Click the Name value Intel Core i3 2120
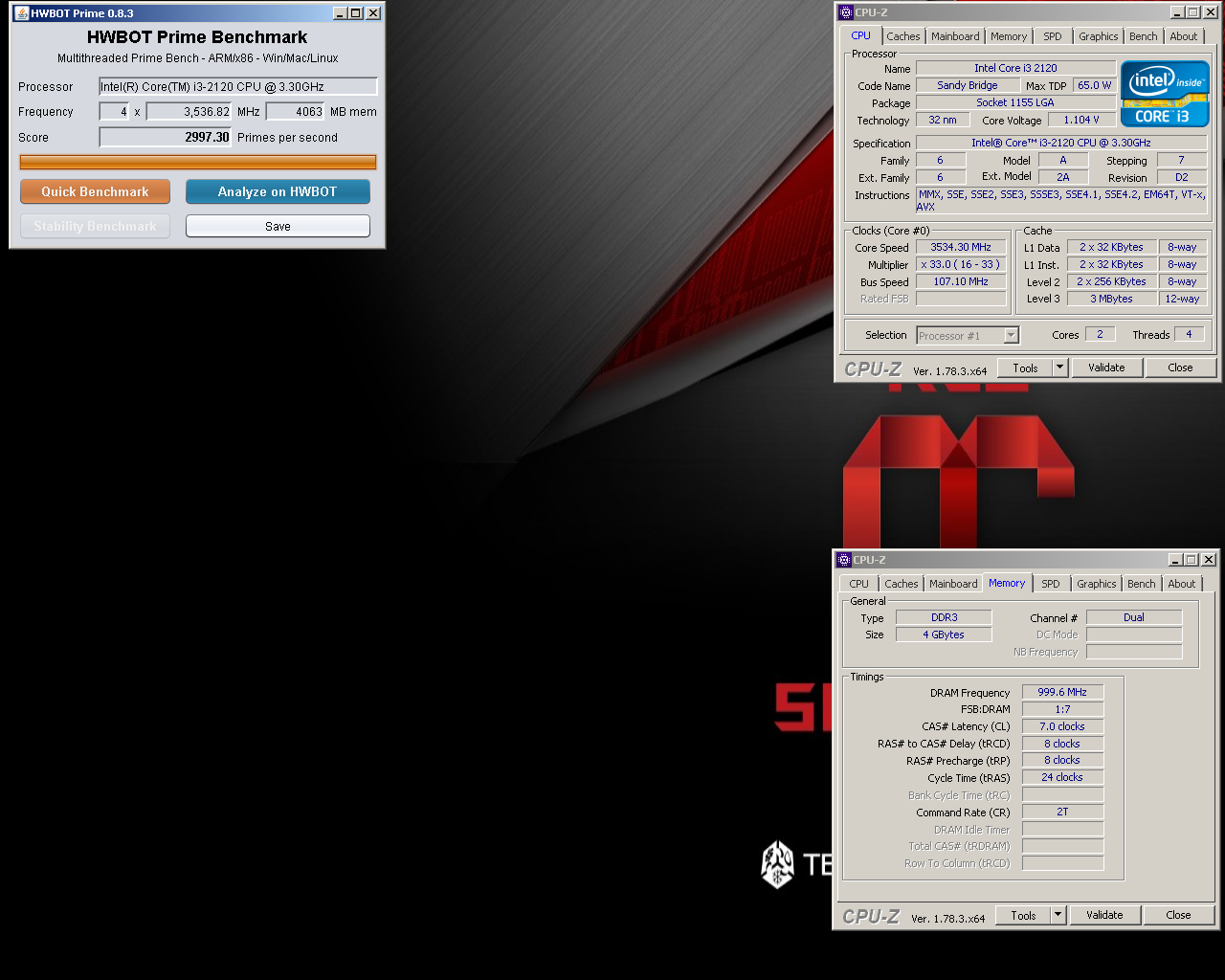The width and height of the screenshot is (1225, 980). 1015,68
